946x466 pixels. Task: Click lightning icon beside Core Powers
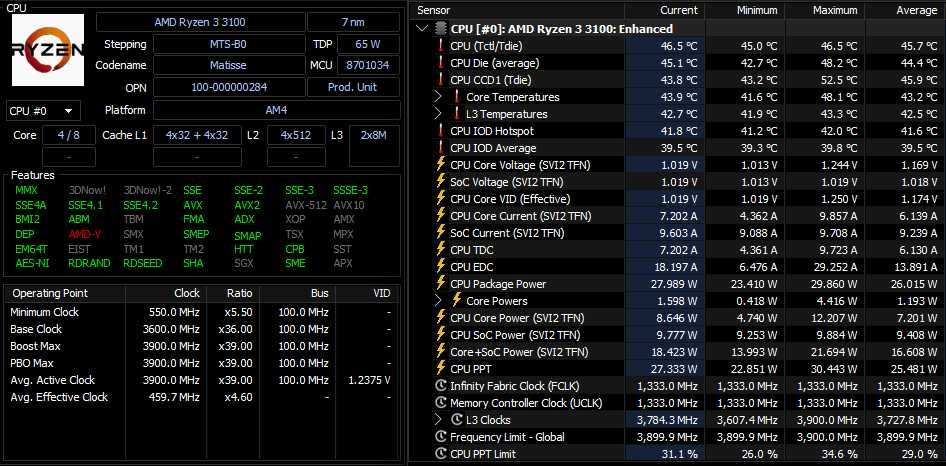(457, 301)
